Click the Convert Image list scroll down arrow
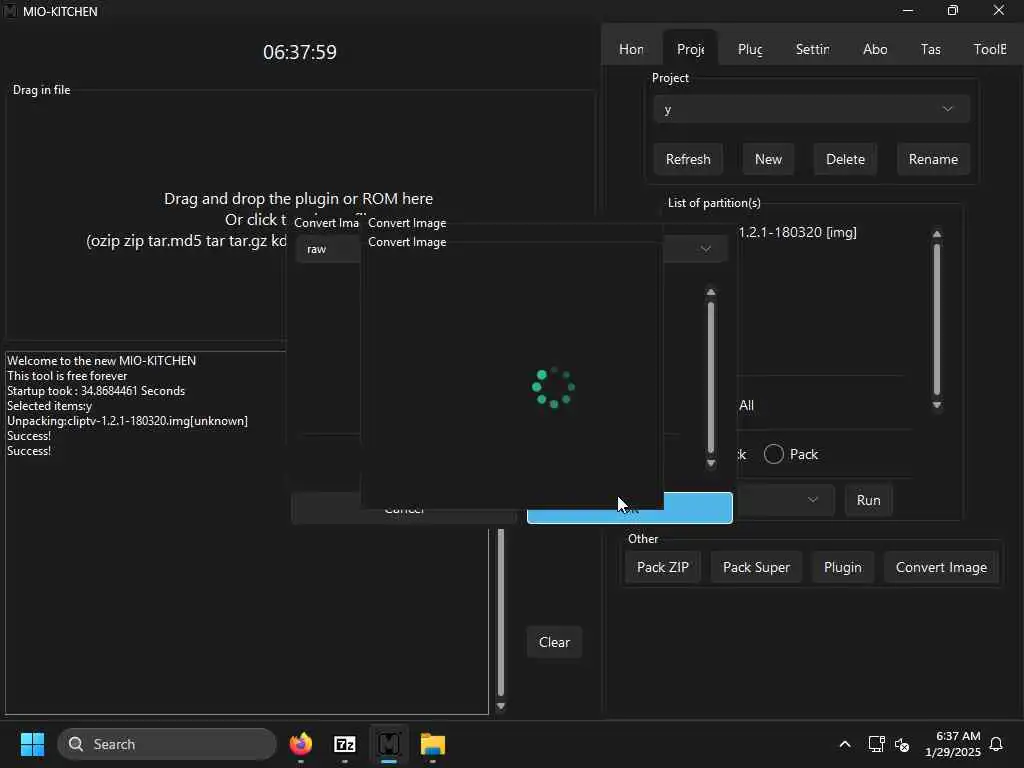This screenshot has width=1024, height=768. click(711, 464)
